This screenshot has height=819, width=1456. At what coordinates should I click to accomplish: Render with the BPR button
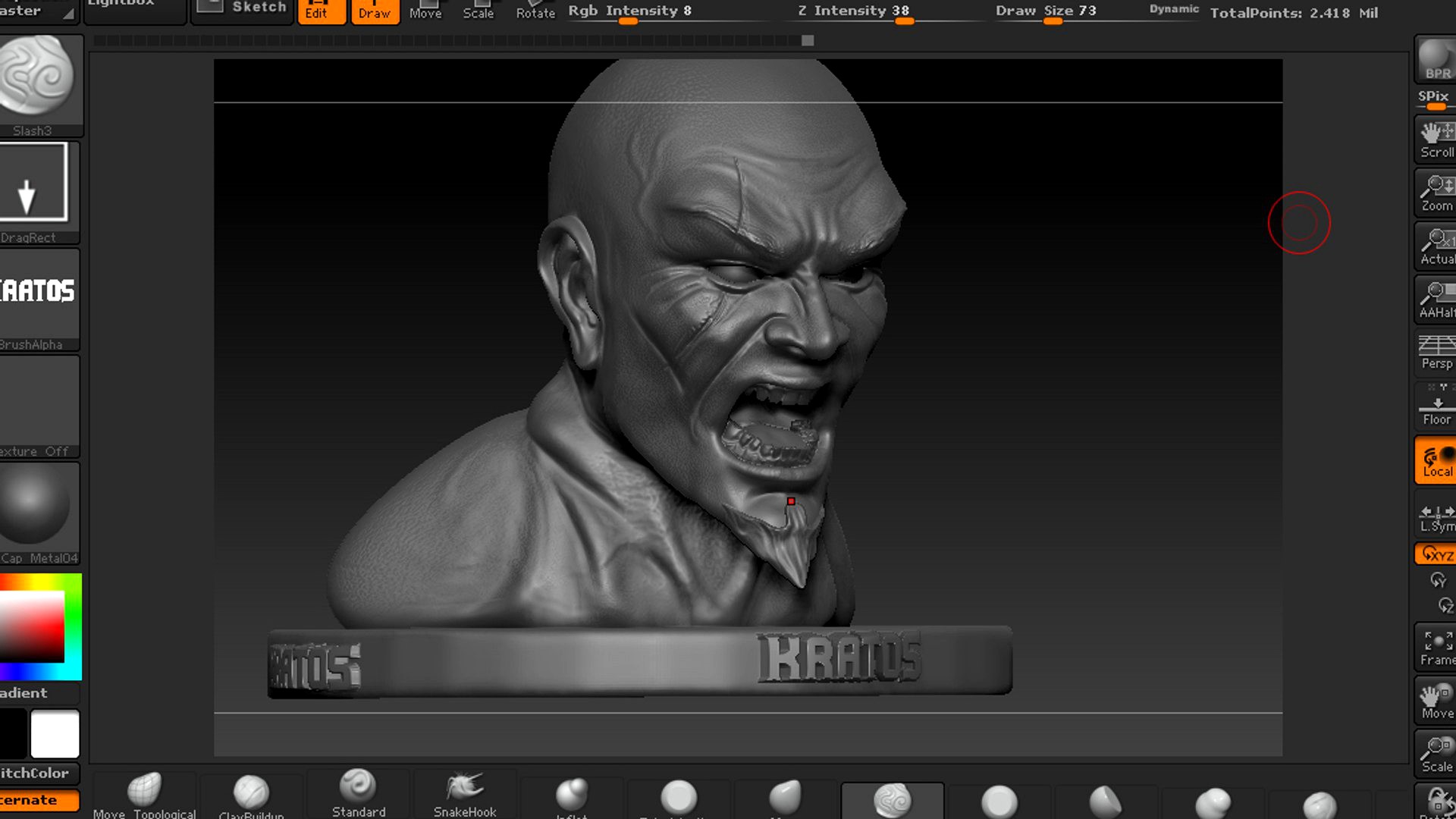click(1437, 59)
